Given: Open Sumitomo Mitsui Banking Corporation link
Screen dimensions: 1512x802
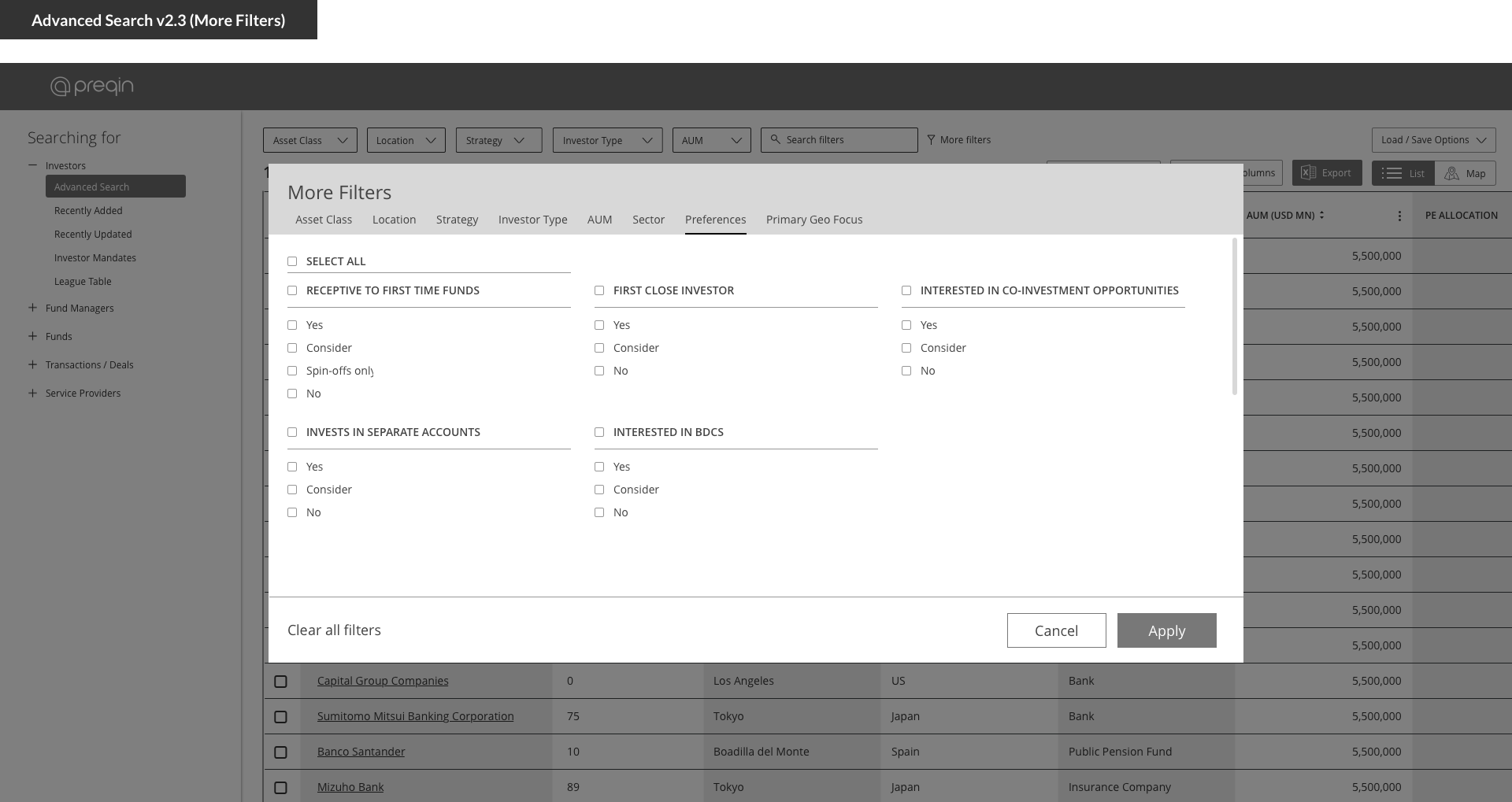Looking at the screenshot, I should click(x=415, y=716).
